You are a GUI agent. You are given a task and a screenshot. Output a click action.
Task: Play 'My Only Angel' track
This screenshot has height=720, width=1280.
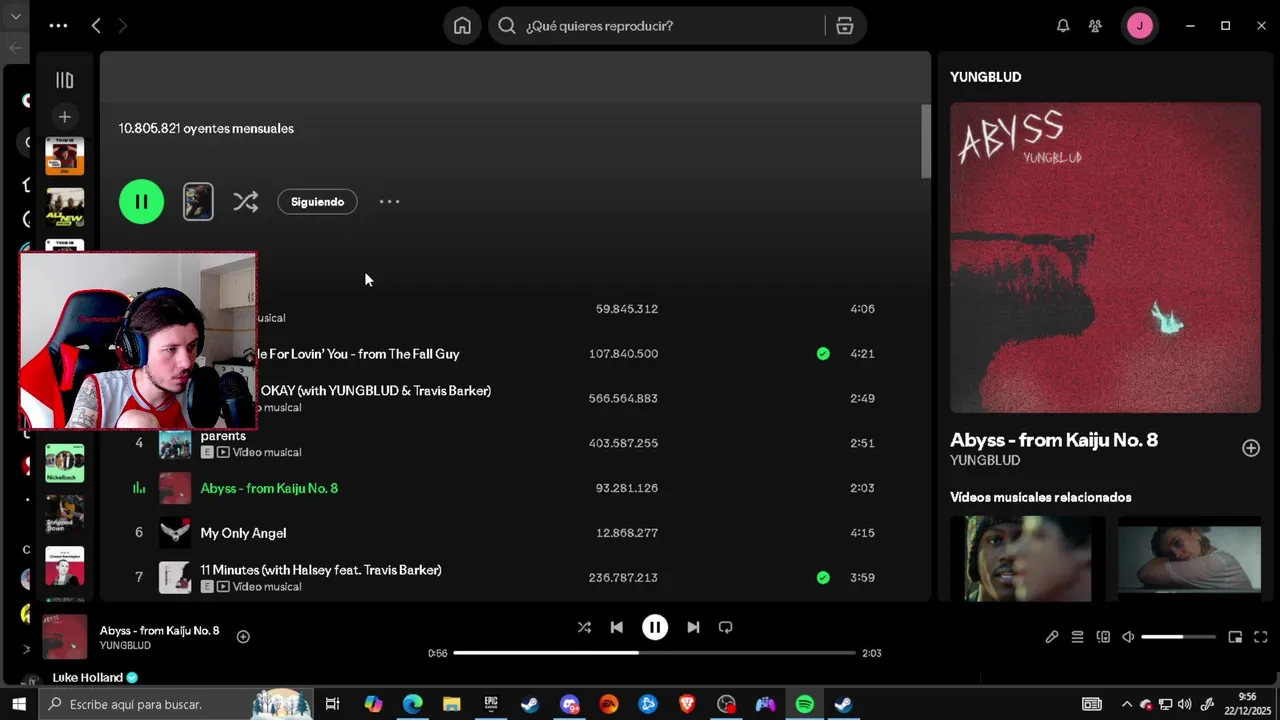243,533
